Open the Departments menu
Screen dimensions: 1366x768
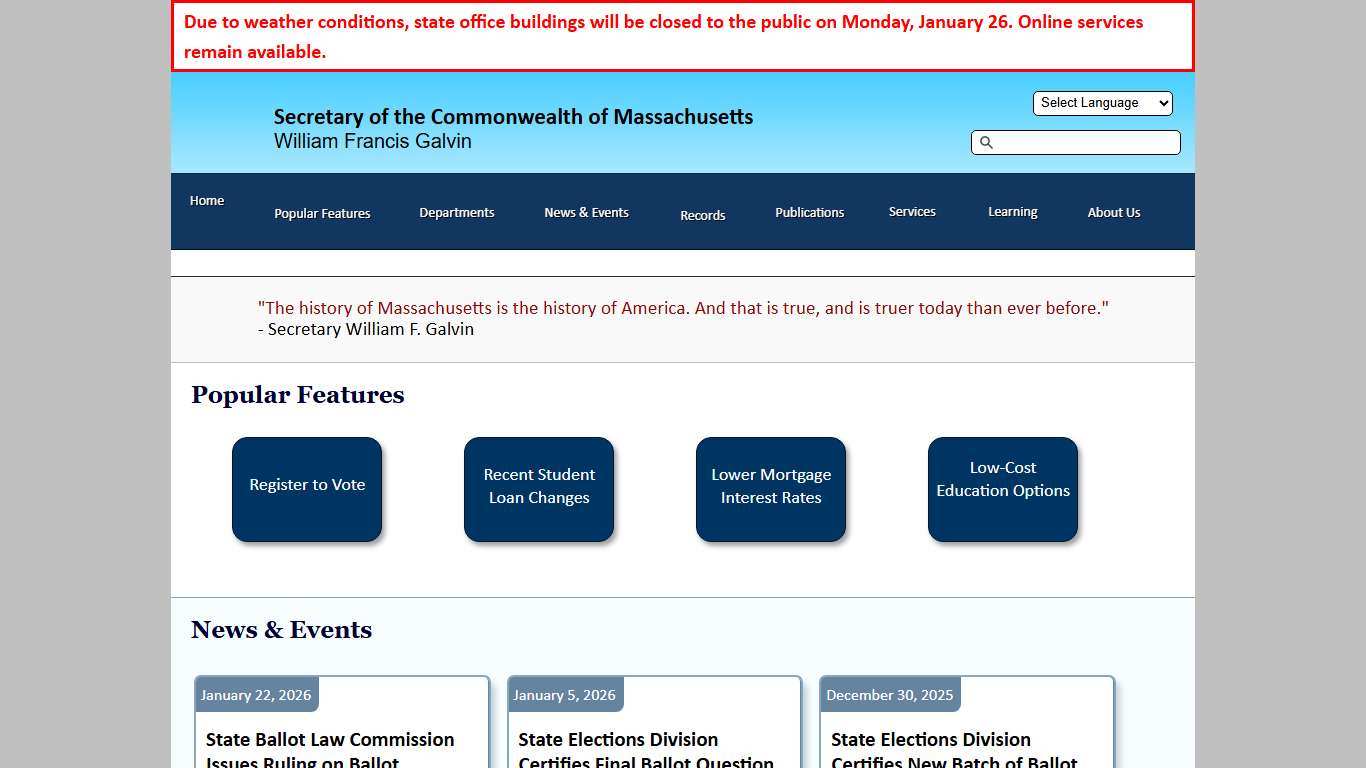tap(456, 213)
